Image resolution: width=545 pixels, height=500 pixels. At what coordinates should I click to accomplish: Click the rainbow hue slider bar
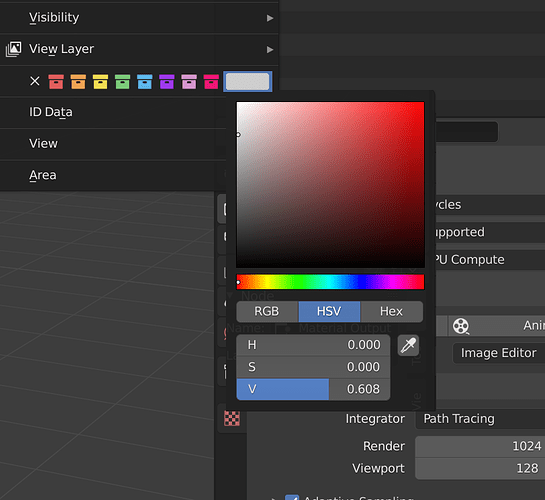tap(330, 282)
